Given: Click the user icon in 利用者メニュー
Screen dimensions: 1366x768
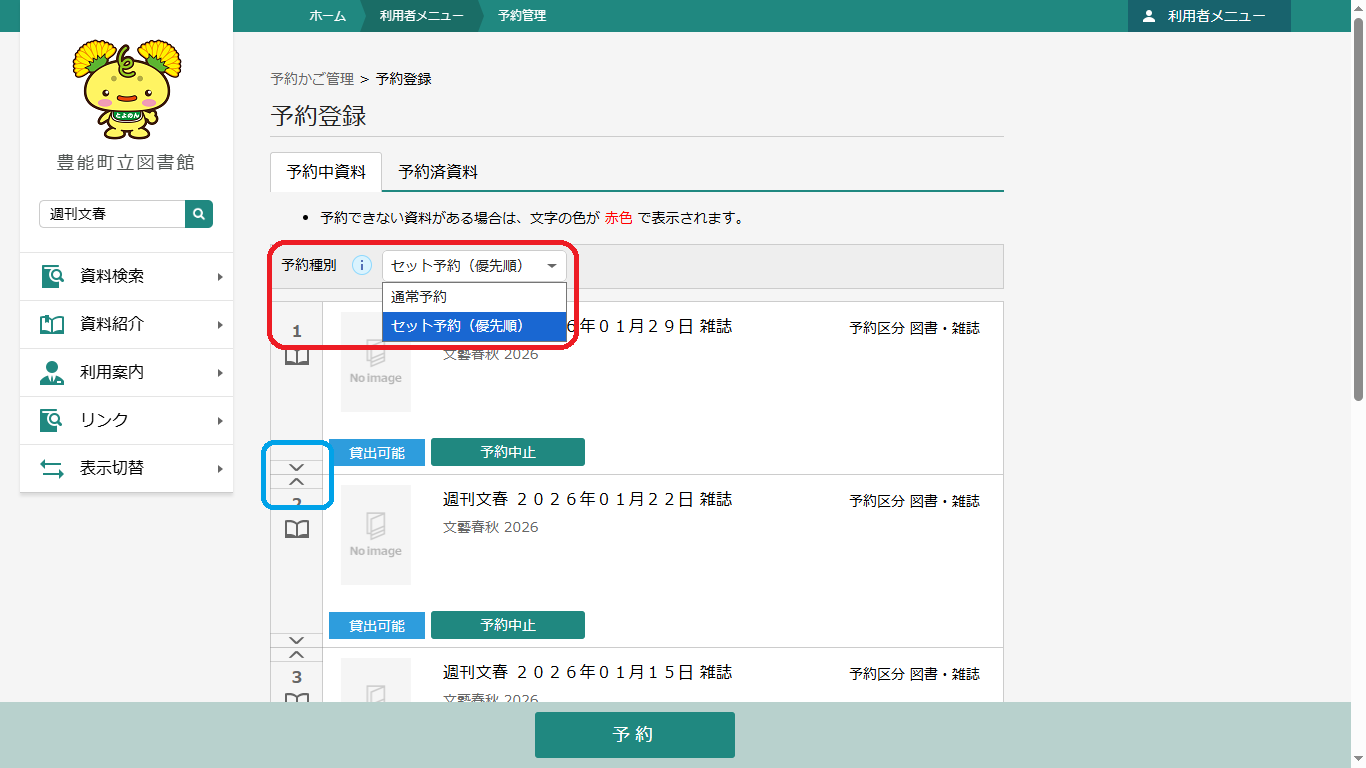Looking at the screenshot, I should click(x=1149, y=16).
